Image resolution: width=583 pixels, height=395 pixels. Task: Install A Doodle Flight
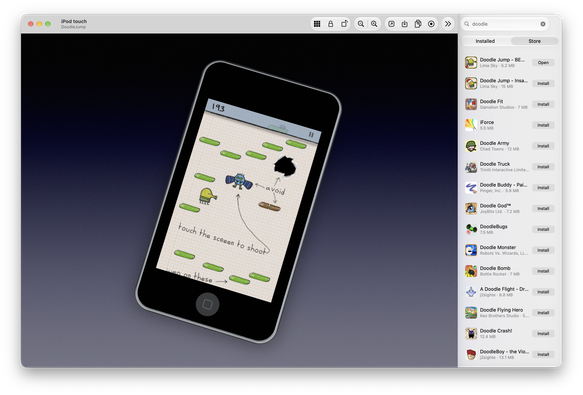point(543,292)
